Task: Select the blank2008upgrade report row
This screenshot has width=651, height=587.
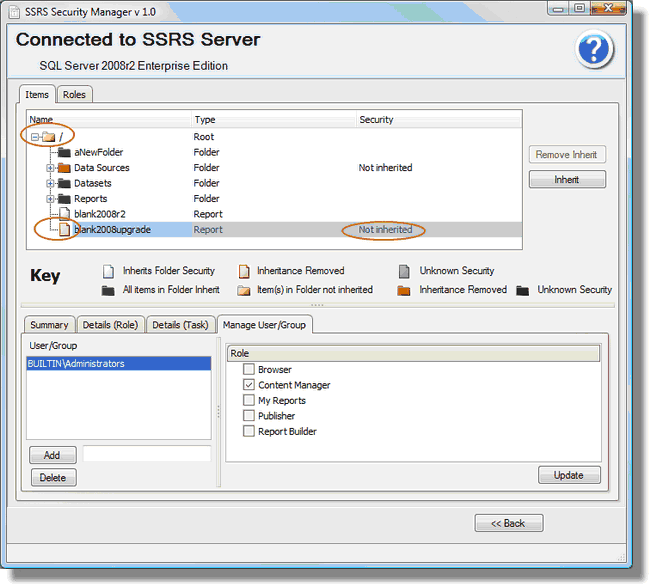Action: (x=274, y=229)
